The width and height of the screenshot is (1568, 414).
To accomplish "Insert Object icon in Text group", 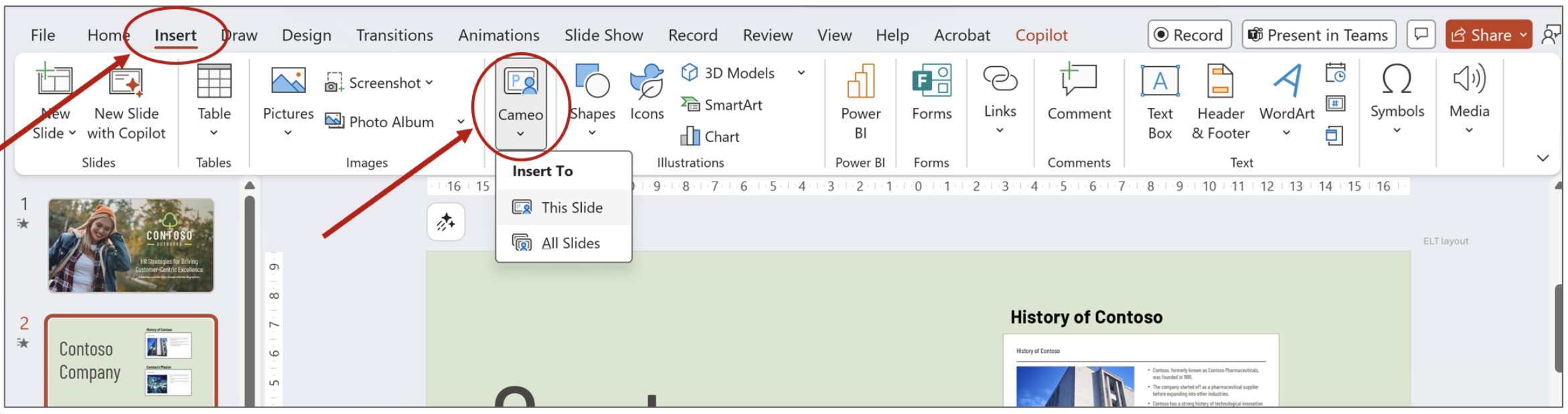I will [1334, 135].
